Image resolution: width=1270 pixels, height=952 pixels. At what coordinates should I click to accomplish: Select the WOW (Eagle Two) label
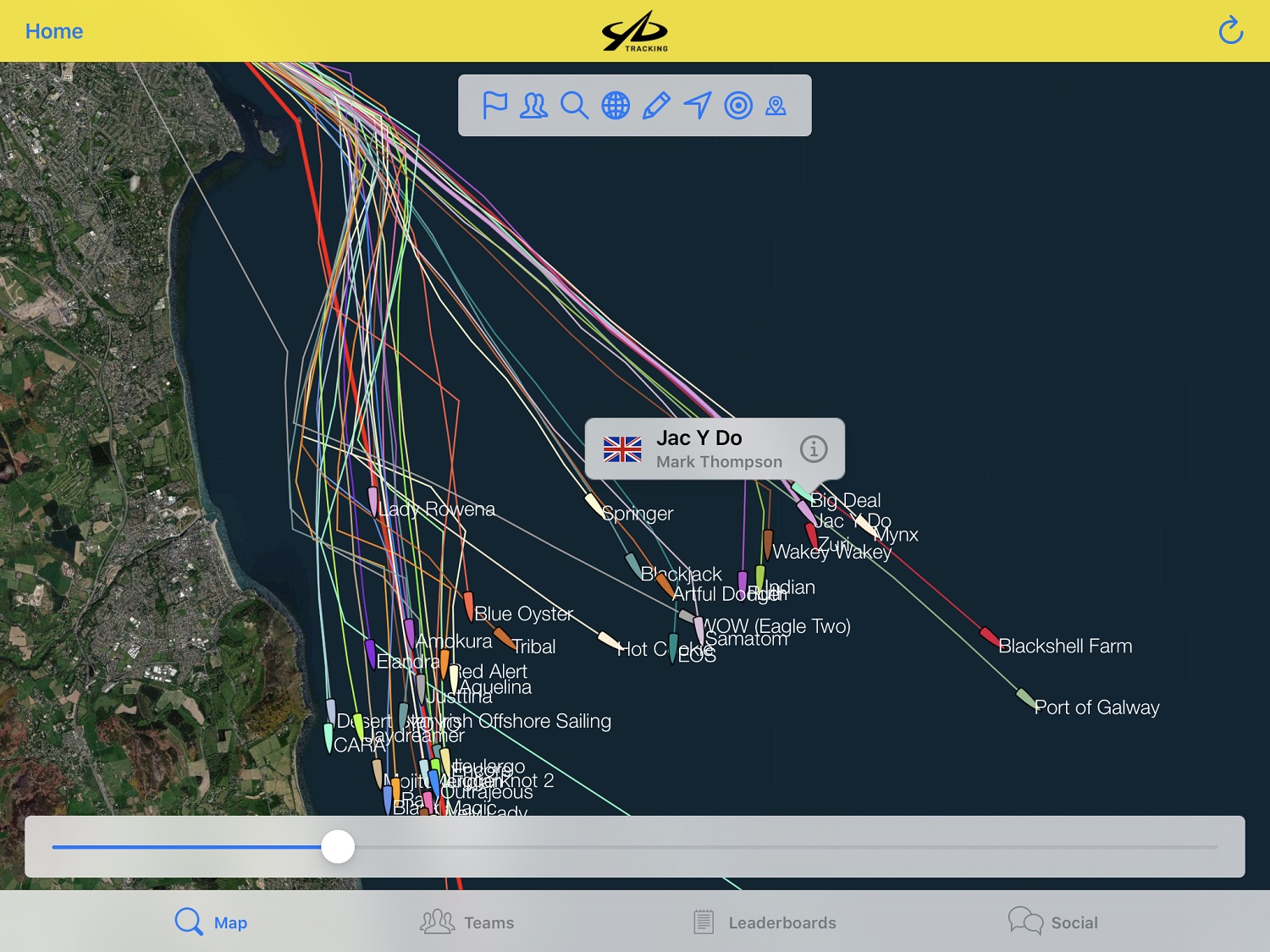tap(776, 626)
